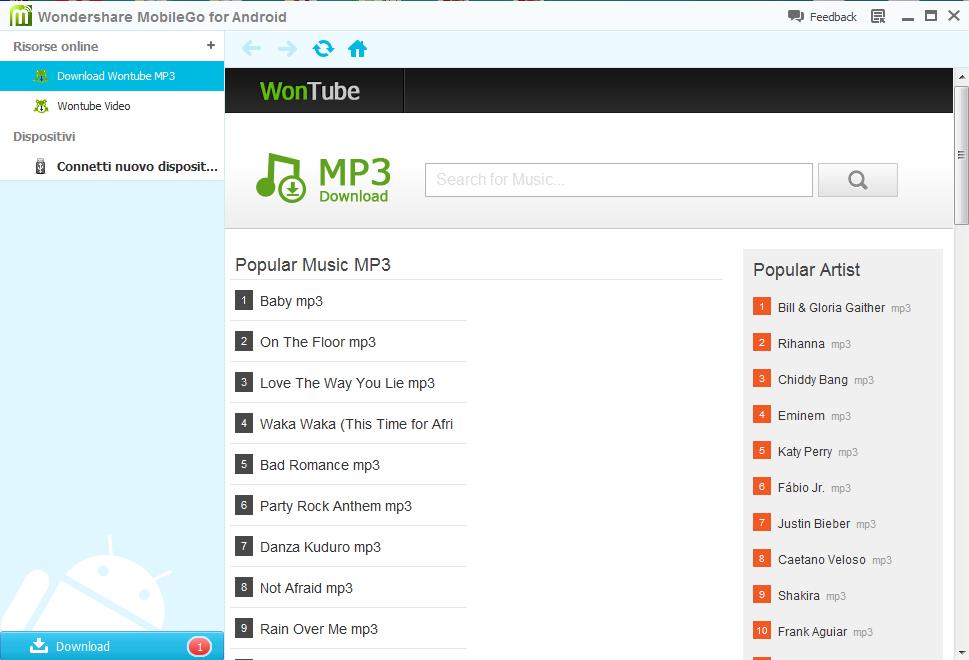Open Rain Over Me mp3

(x=318, y=629)
